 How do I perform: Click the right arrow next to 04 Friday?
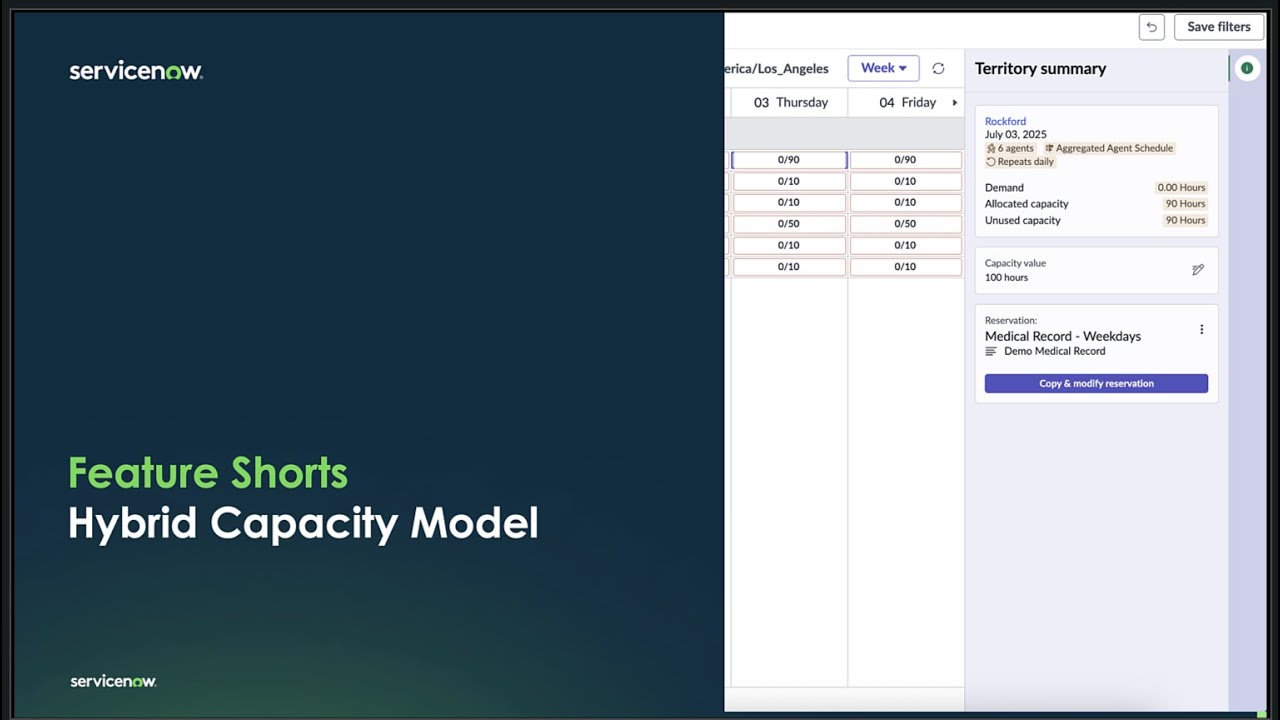(954, 101)
